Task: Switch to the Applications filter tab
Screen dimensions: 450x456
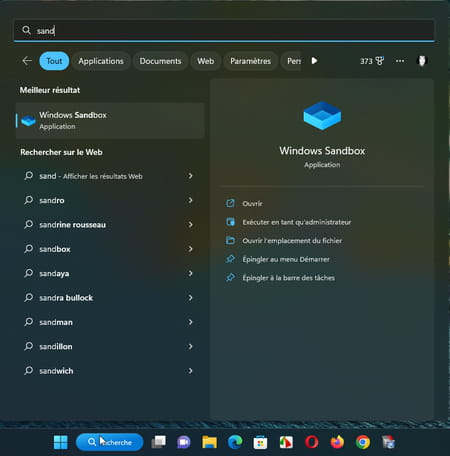Action: (x=101, y=61)
